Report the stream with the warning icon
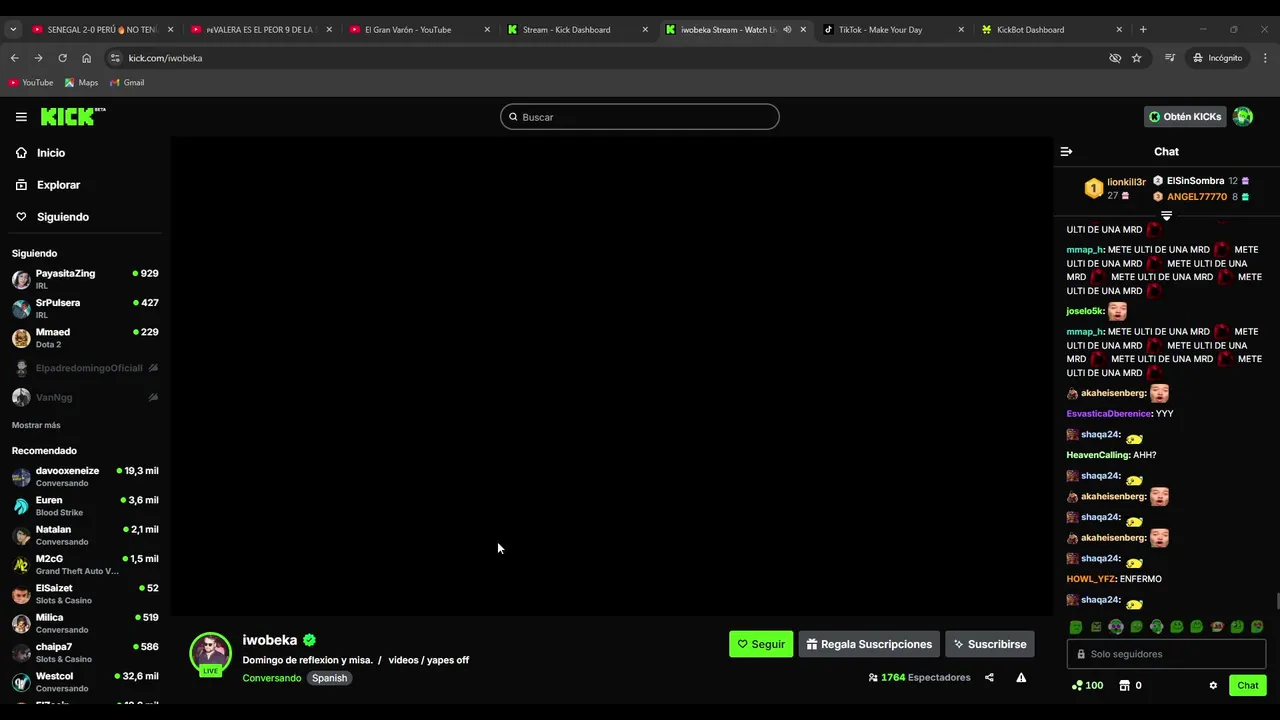1280x720 pixels. [1021, 677]
